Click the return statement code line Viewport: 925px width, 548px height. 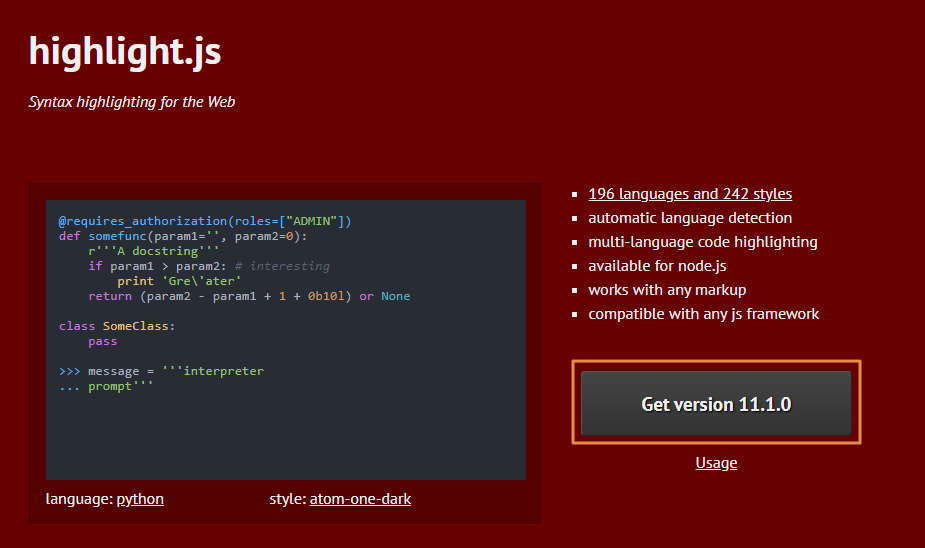click(x=249, y=296)
